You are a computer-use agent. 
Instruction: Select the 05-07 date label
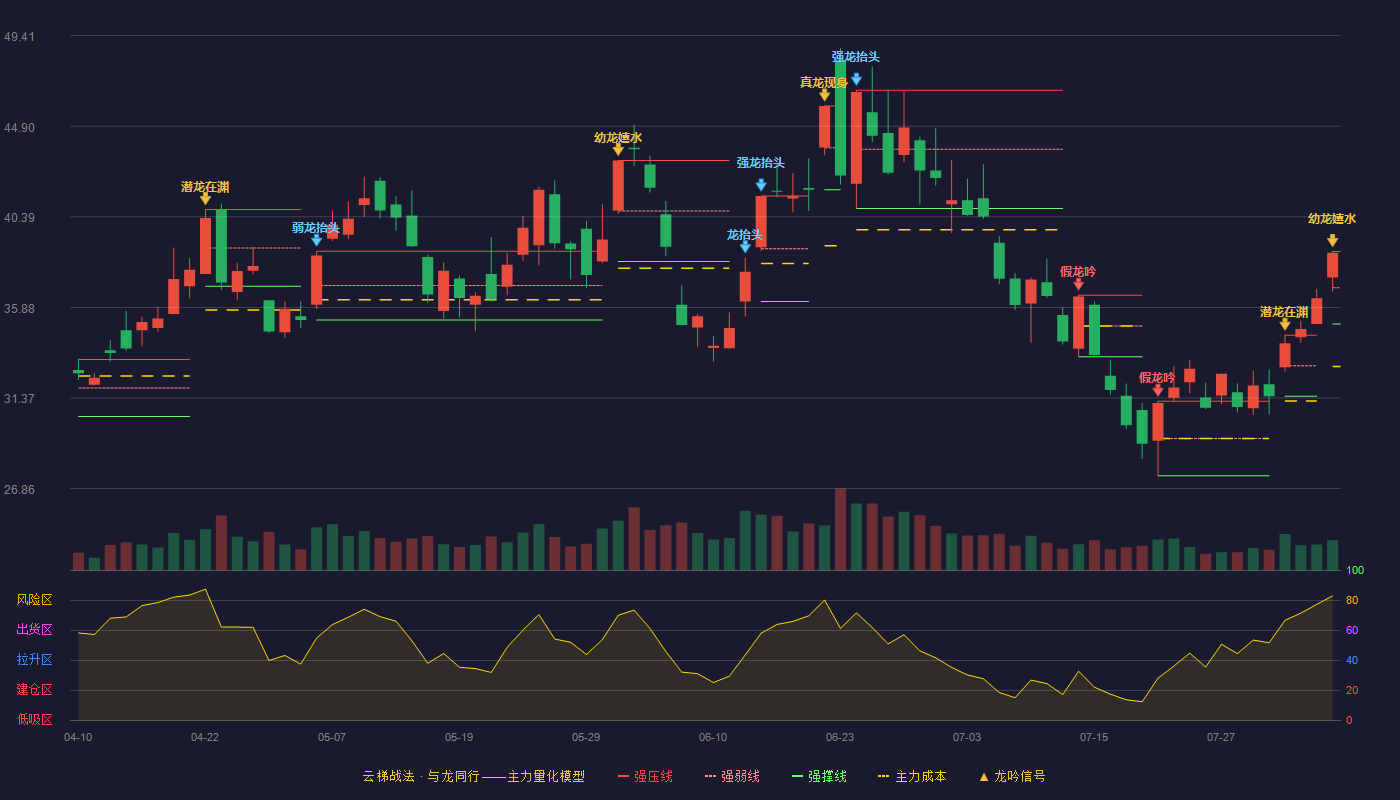point(332,737)
